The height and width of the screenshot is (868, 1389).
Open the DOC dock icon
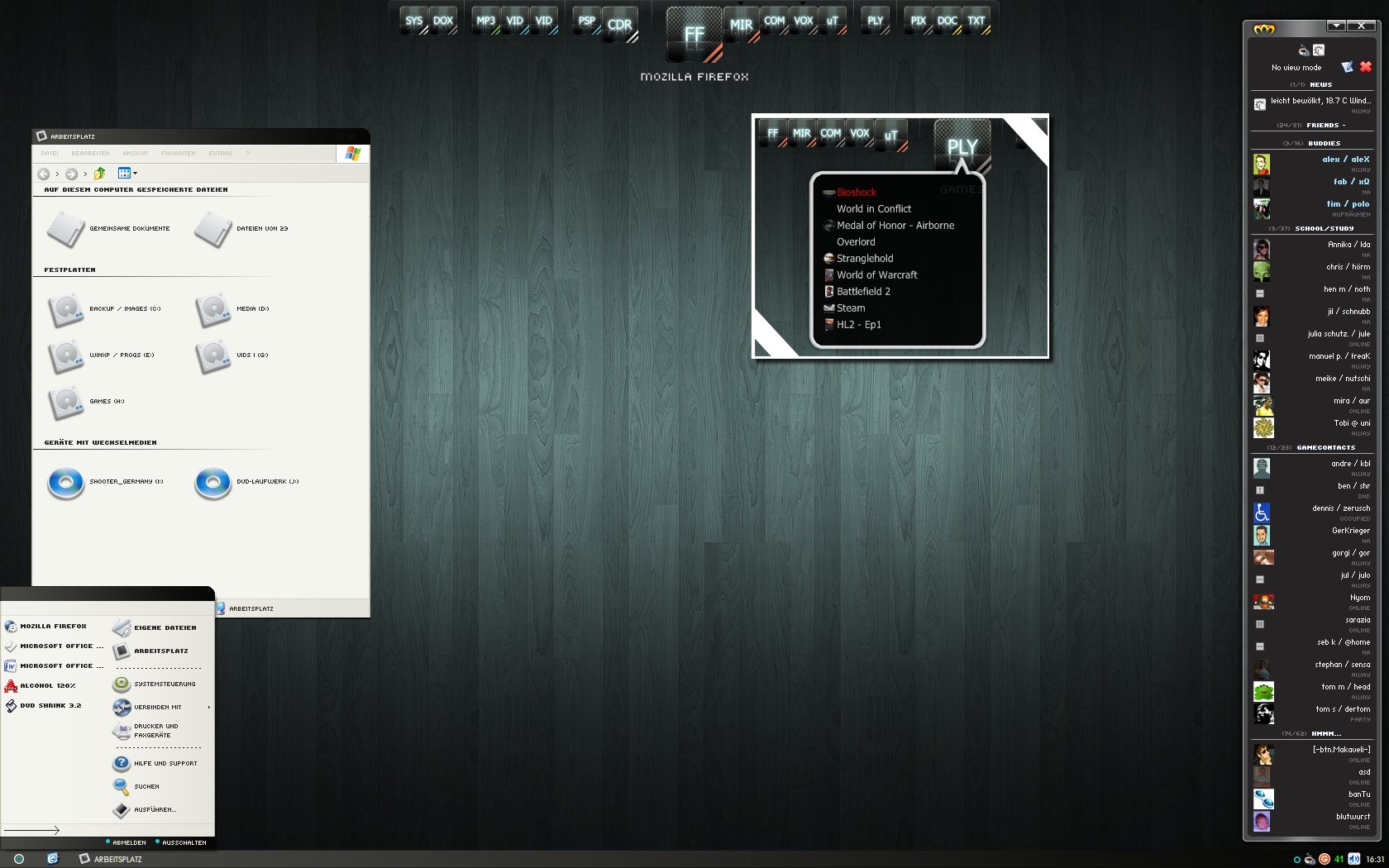947,21
